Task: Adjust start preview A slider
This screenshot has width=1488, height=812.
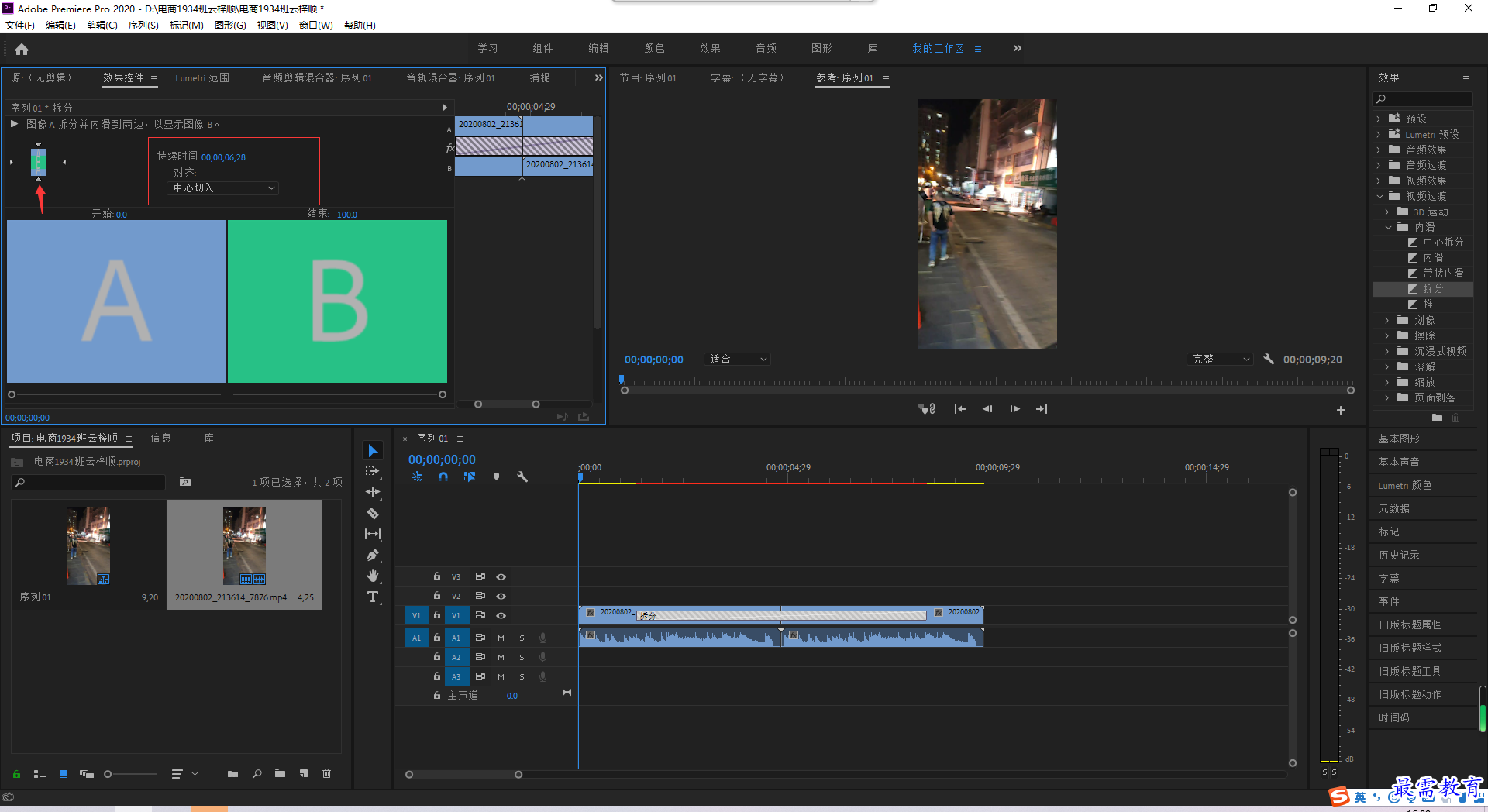Action: (12, 394)
